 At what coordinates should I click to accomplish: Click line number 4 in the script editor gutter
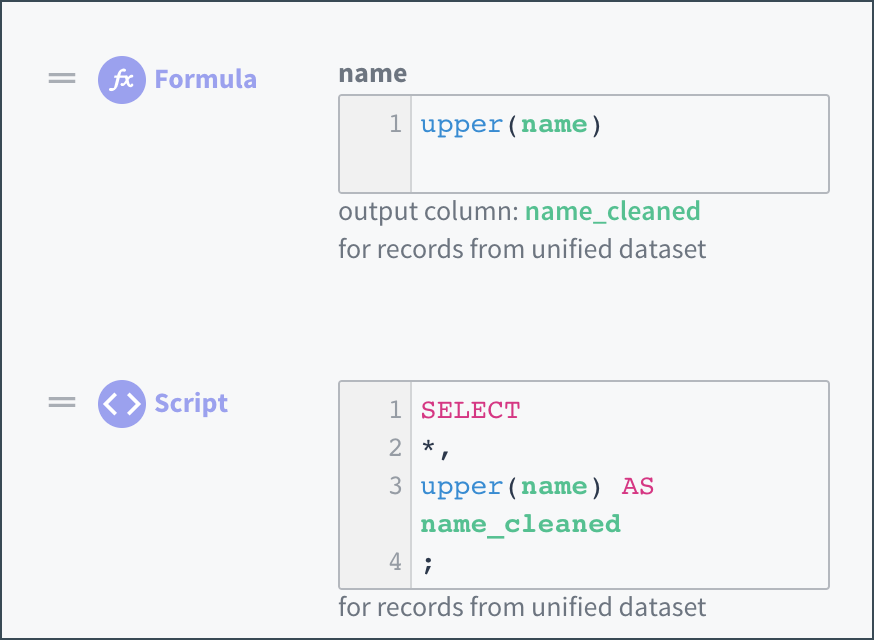395,562
